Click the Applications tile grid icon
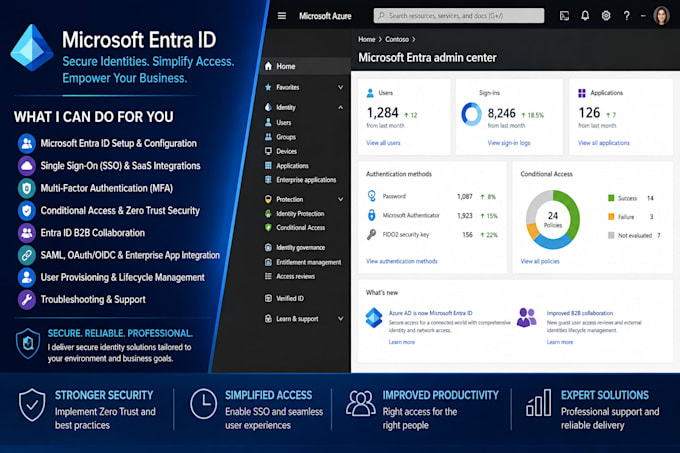Viewport: 680px width, 453px height. [x=582, y=93]
